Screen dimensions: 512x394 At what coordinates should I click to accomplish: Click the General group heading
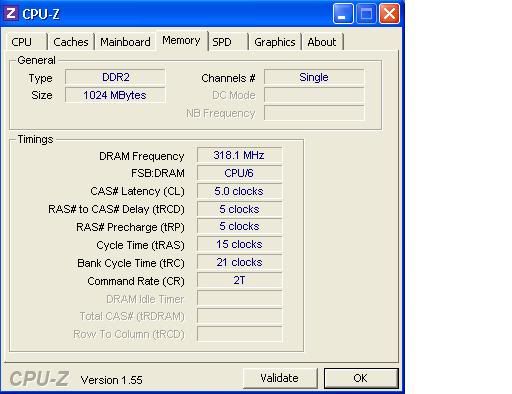[36, 60]
